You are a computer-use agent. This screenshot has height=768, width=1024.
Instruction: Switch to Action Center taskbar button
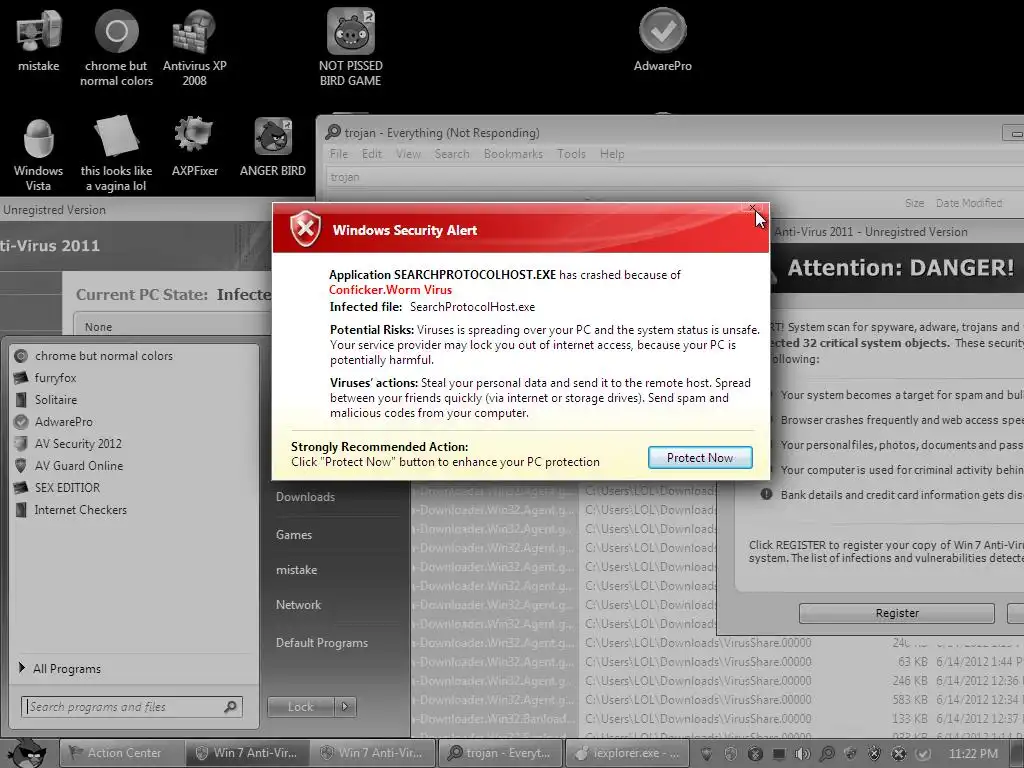[x=121, y=753]
